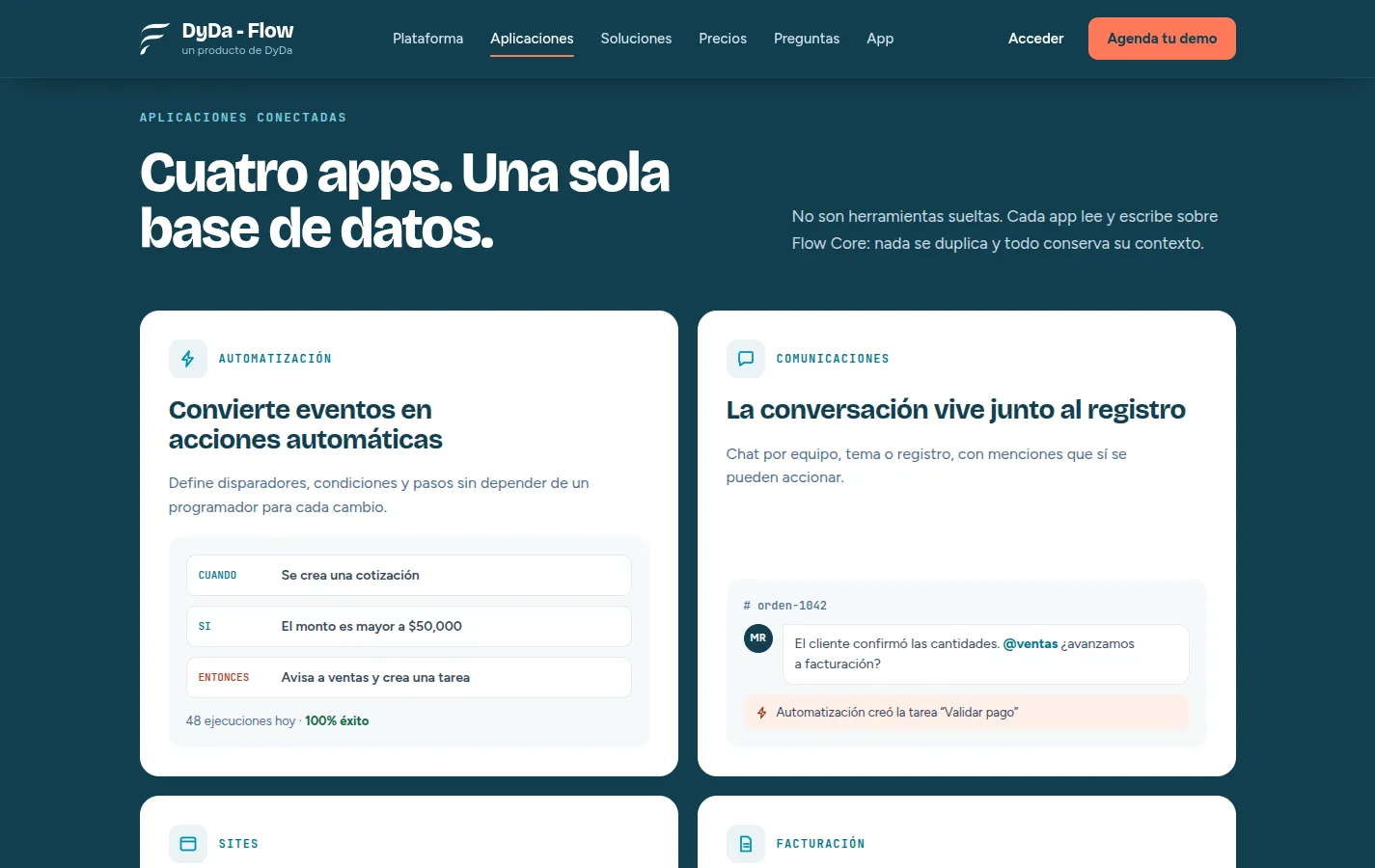Click the "DyDa - Flow" brand name
The width and height of the screenshot is (1375, 868).
(237, 31)
